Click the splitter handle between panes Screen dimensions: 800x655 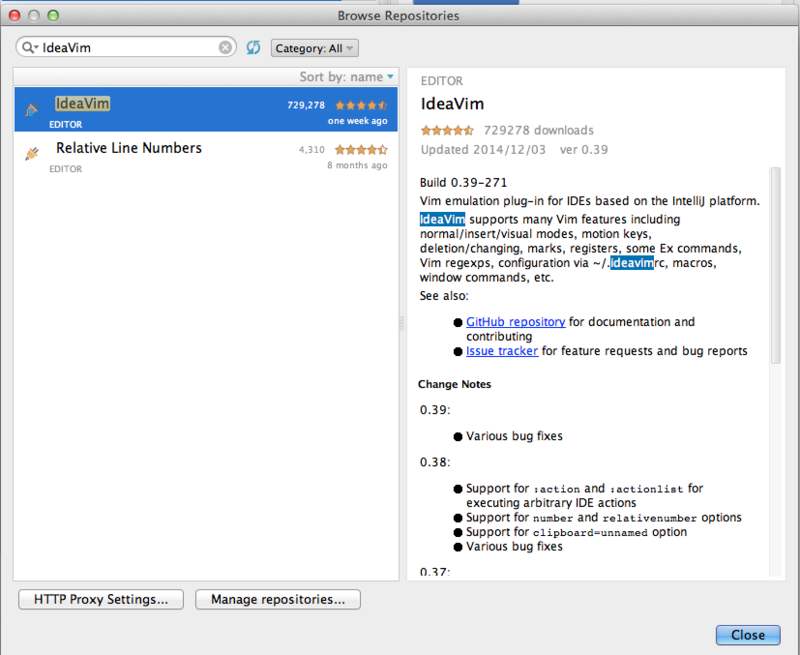click(402, 323)
